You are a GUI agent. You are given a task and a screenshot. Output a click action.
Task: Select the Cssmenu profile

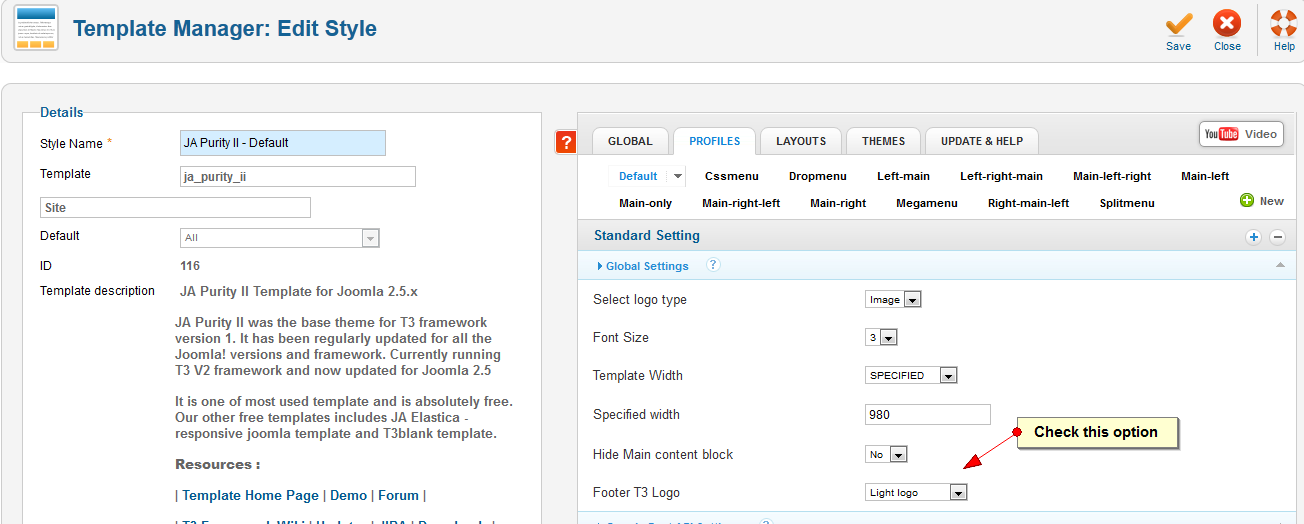[x=731, y=176]
